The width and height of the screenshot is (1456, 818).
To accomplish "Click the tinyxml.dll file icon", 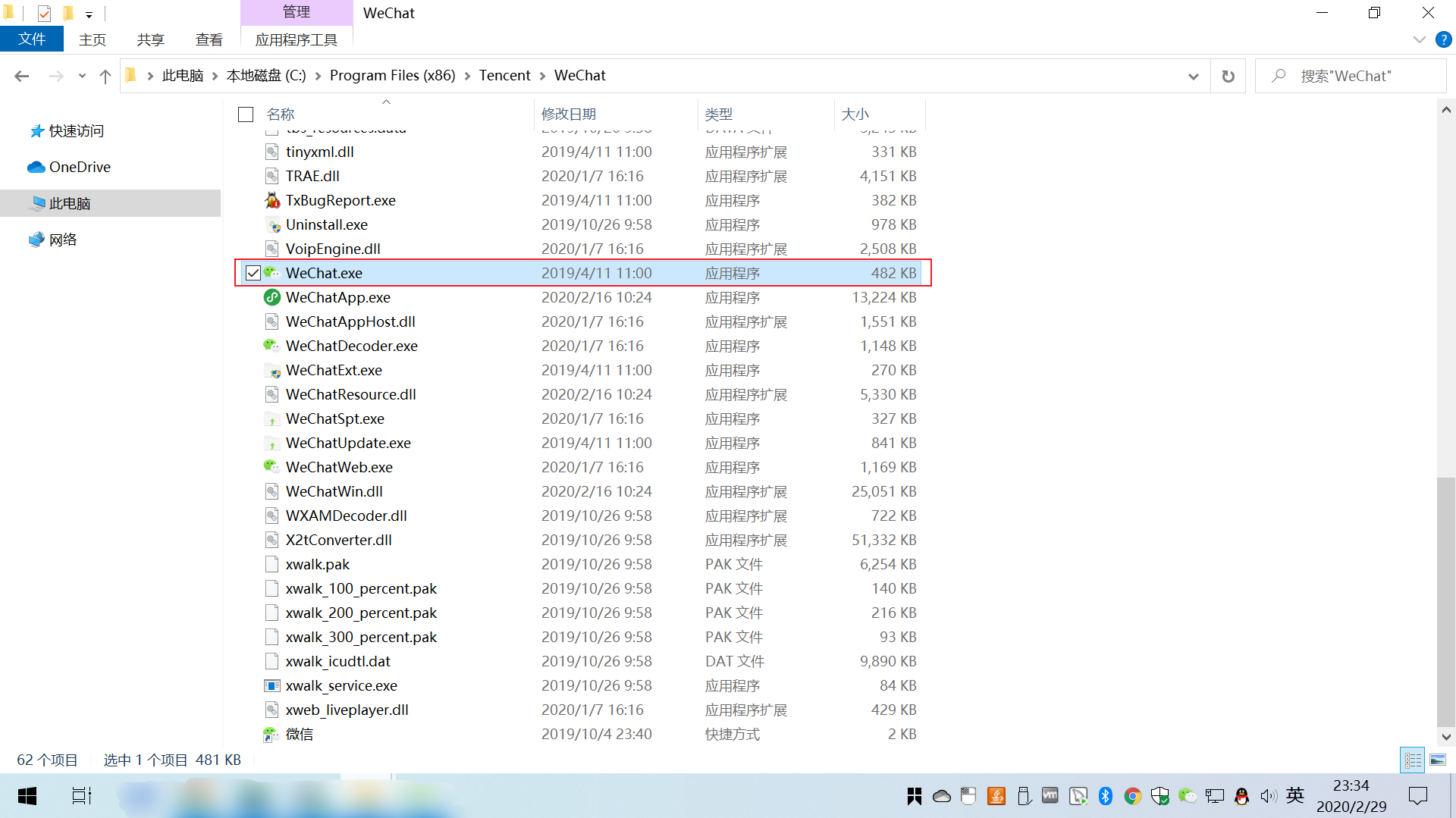I will 272,152.
